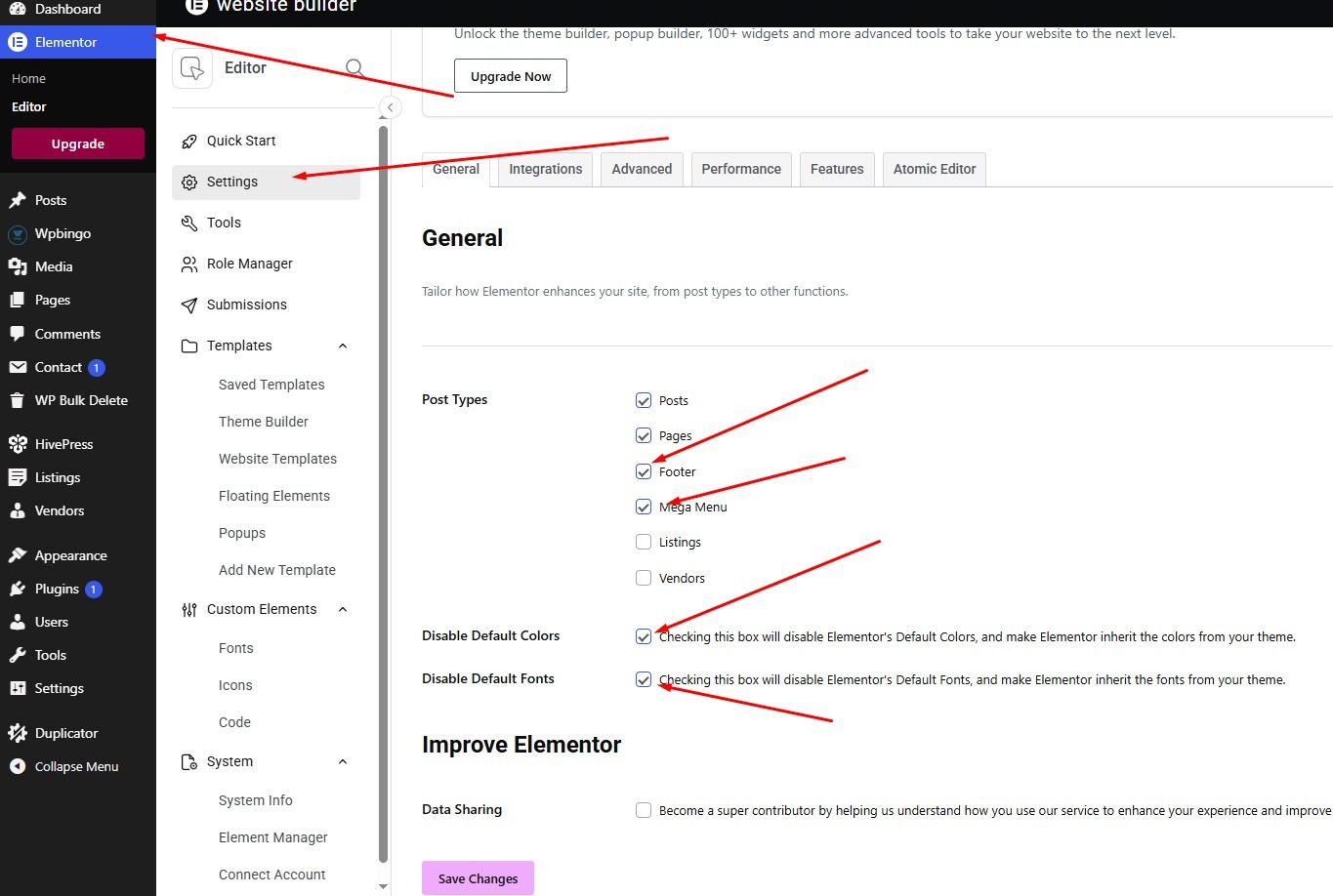Click the Vendors person icon in admin menu

(x=18, y=510)
